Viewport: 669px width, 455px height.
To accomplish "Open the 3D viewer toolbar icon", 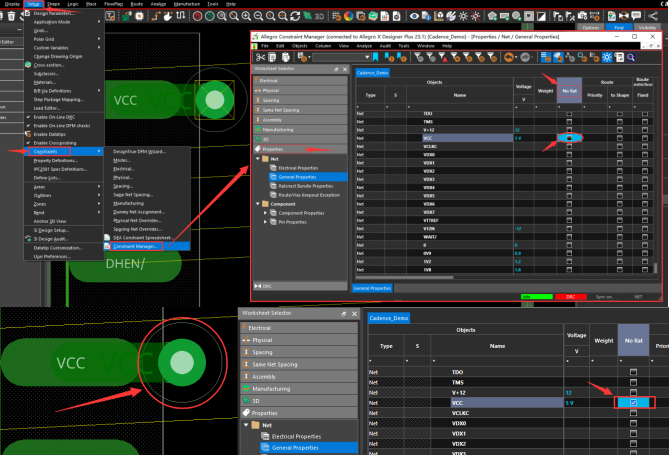I will (319, 16).
